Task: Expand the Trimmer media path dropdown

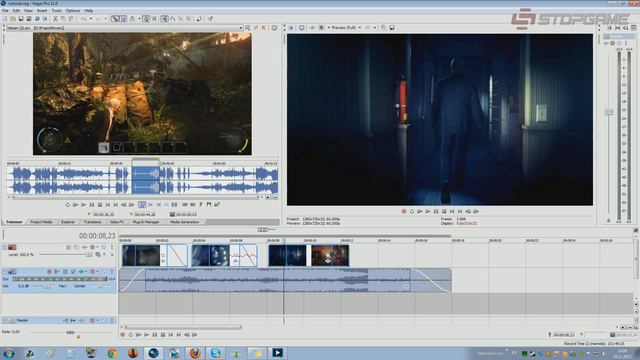Action: coord(241,28)
